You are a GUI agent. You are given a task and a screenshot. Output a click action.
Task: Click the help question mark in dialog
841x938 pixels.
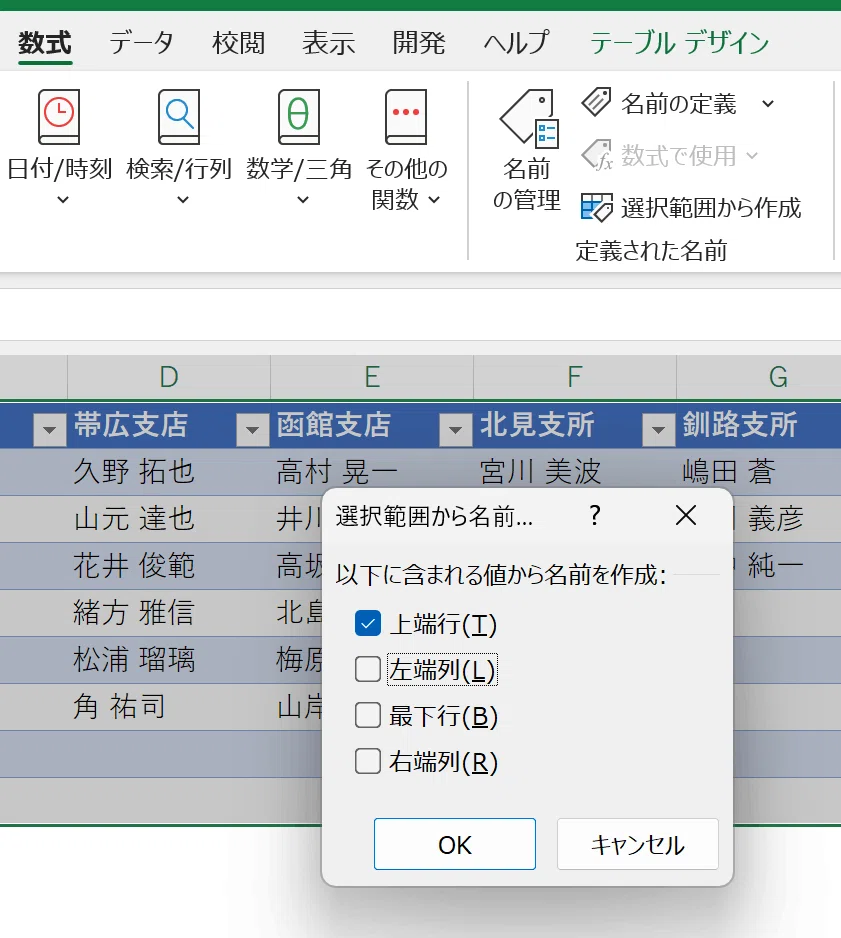click(x=594, y=515)
